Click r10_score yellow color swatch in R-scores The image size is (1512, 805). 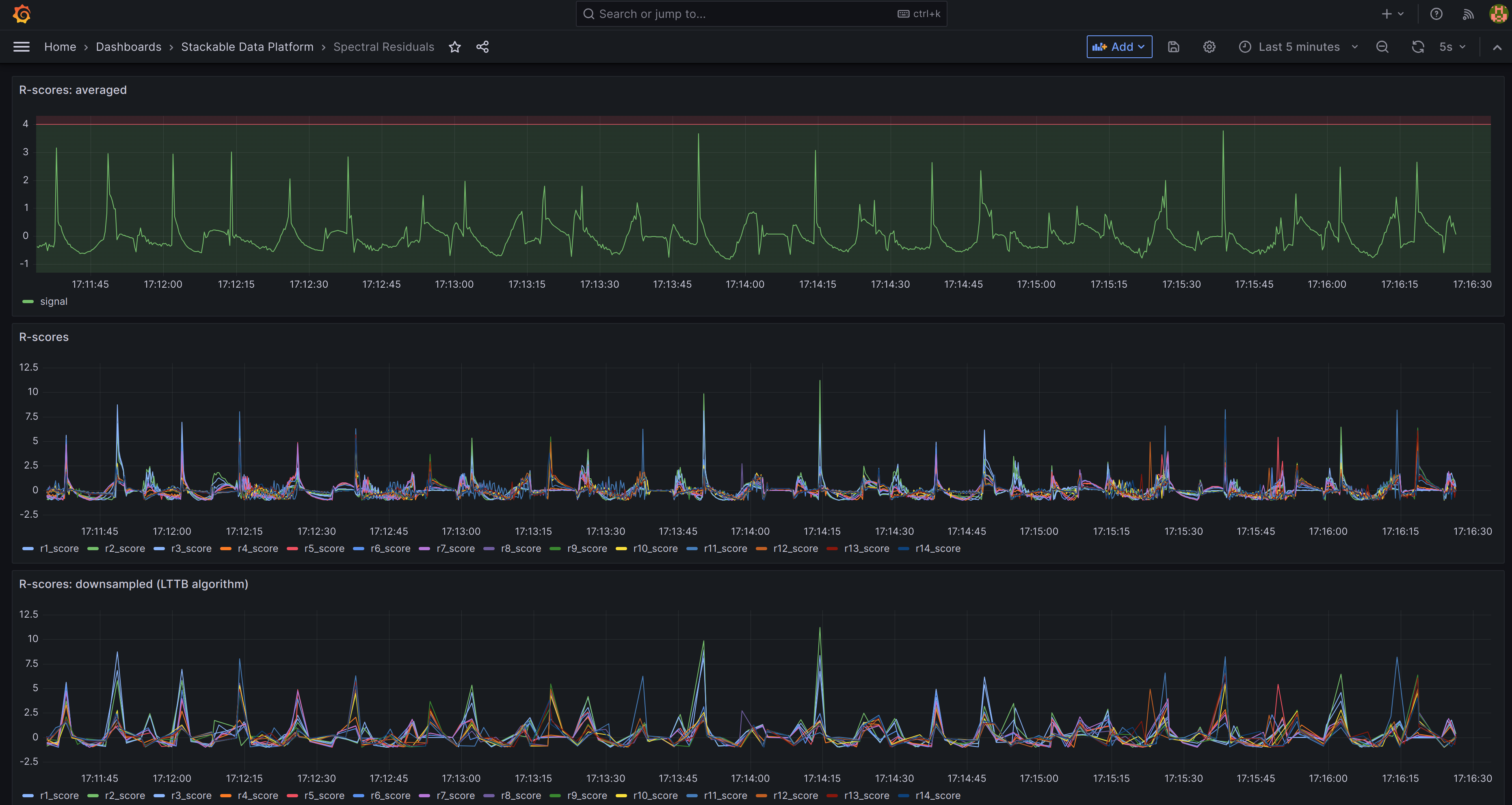click(622, 549)
